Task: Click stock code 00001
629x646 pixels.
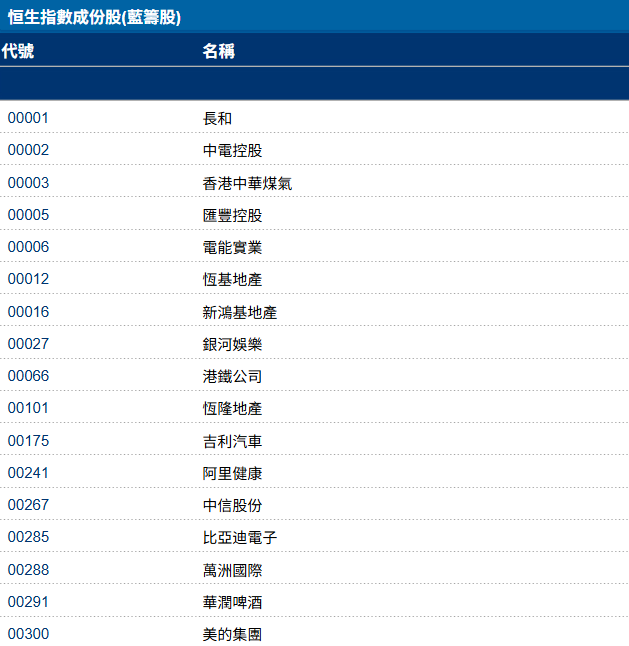Action: click(28, 118)
